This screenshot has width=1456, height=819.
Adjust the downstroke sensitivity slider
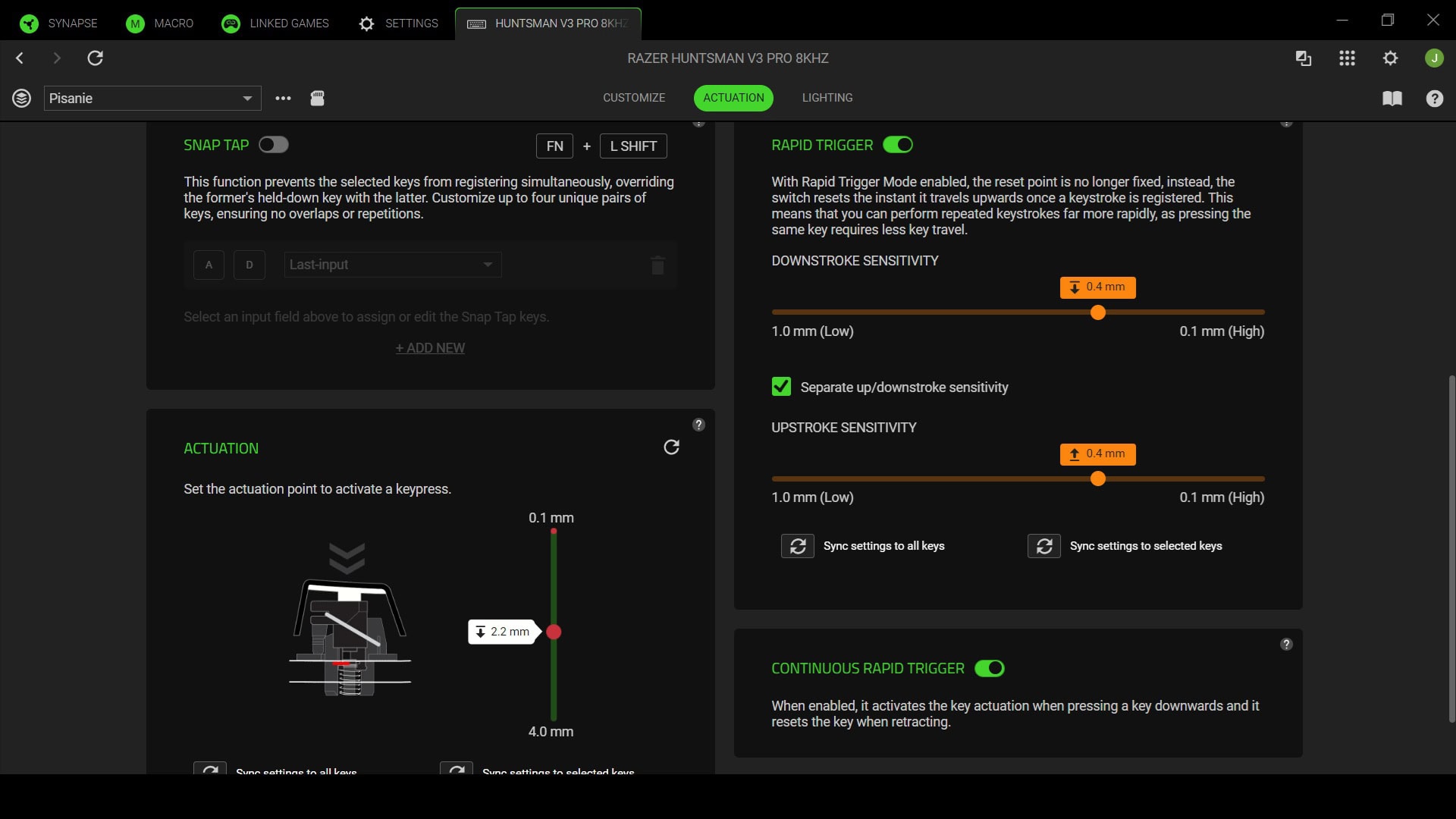1098,312
